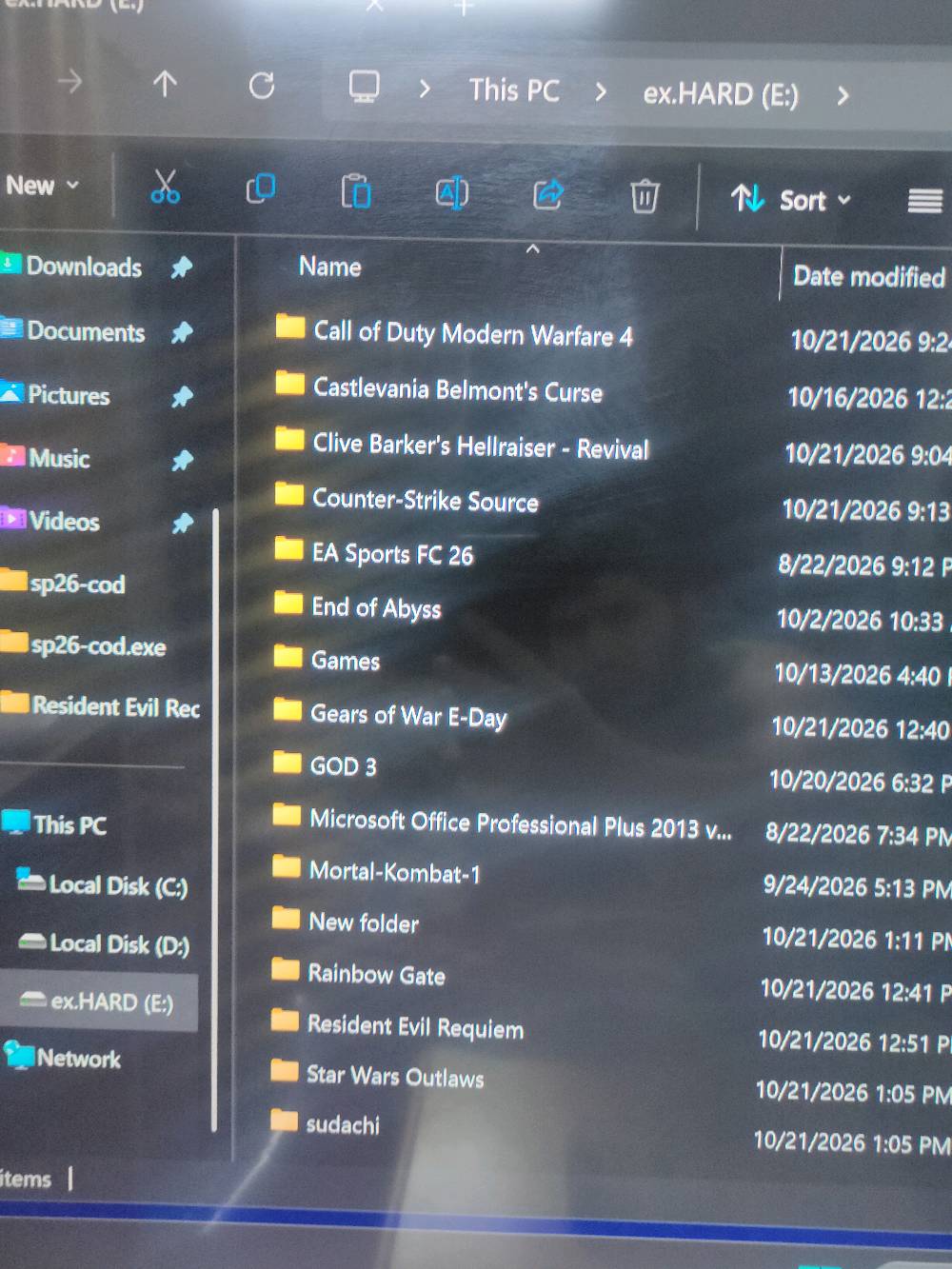This screenshot has height=1269, width=952.
Task: Select Call of Duty Modern Warfare 4 folder
Action: pos(453,331)
